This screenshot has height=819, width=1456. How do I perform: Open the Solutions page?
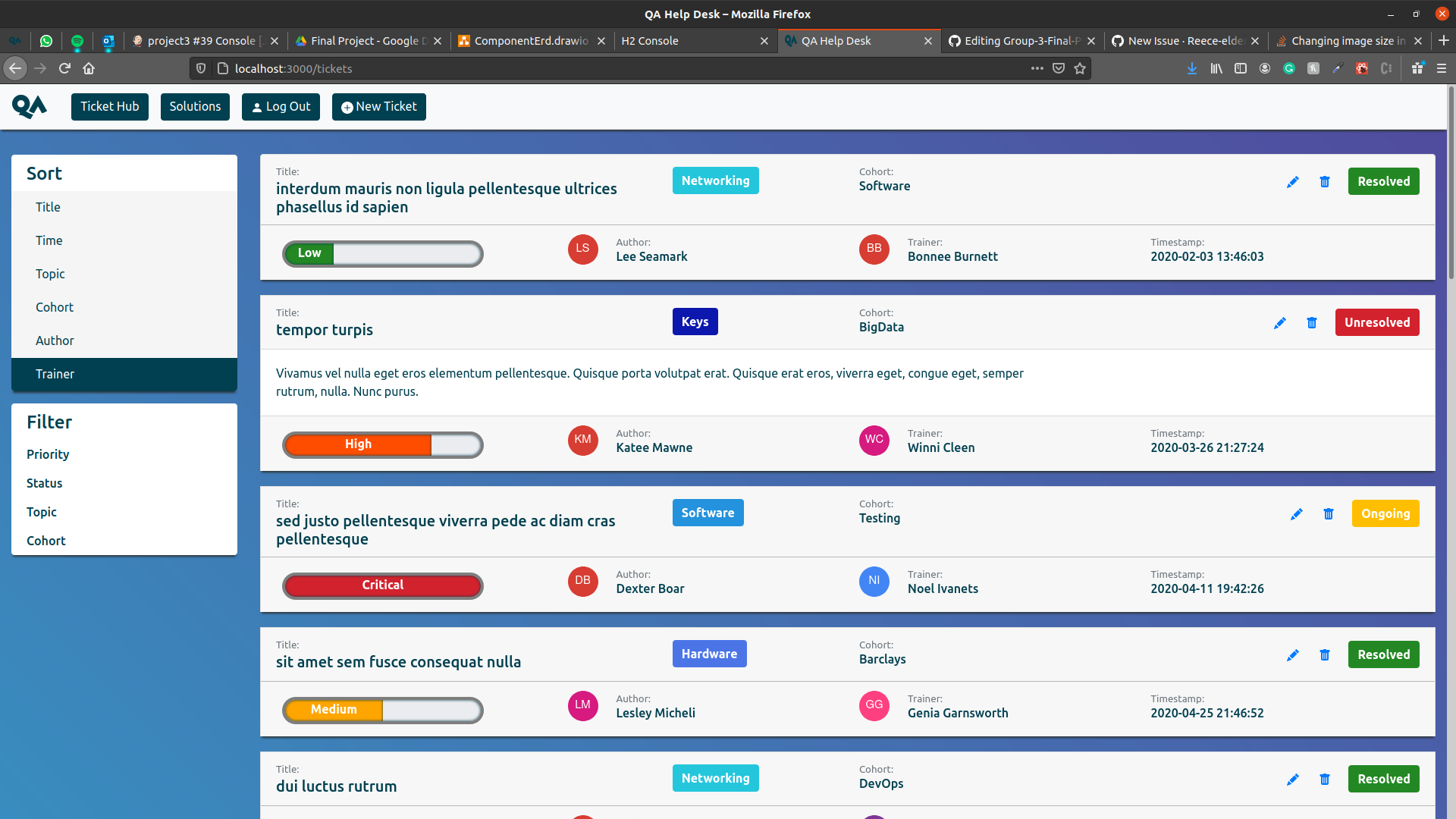pos(195,107)
